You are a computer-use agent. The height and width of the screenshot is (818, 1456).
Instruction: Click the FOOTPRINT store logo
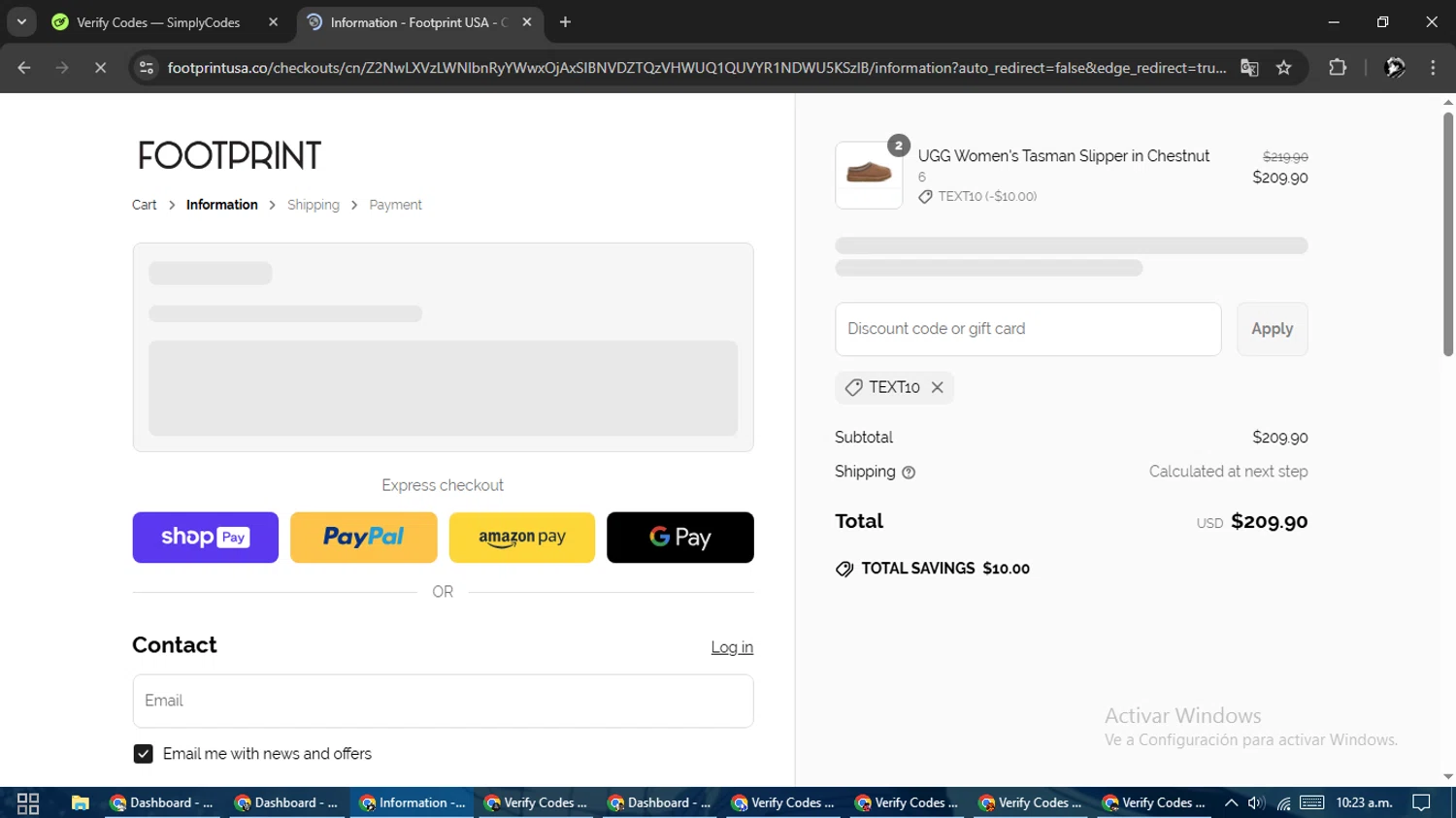click(229, 155)
